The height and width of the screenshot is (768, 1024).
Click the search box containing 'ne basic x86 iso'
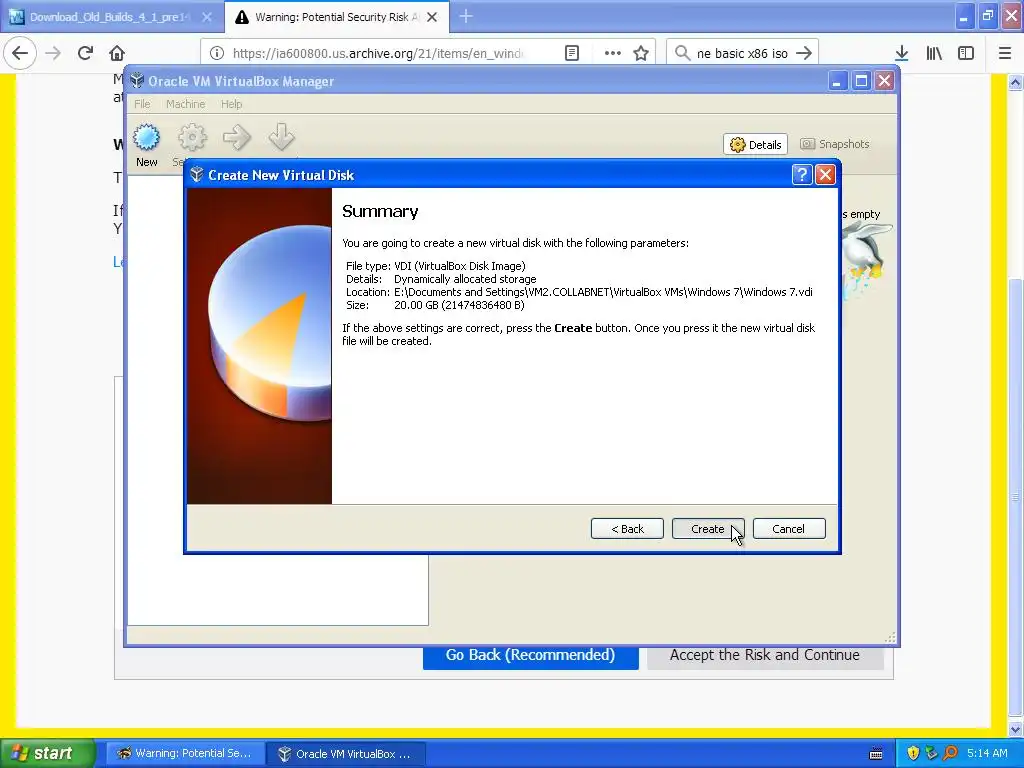tap(742, 53)
